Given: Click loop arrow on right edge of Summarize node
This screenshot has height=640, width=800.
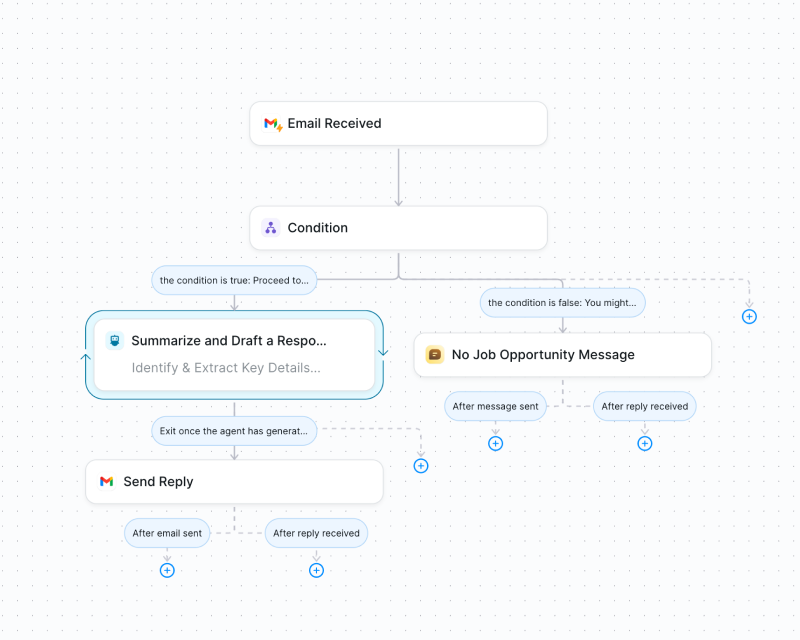Looking at the screenshot, I should (x=383, y=352).
